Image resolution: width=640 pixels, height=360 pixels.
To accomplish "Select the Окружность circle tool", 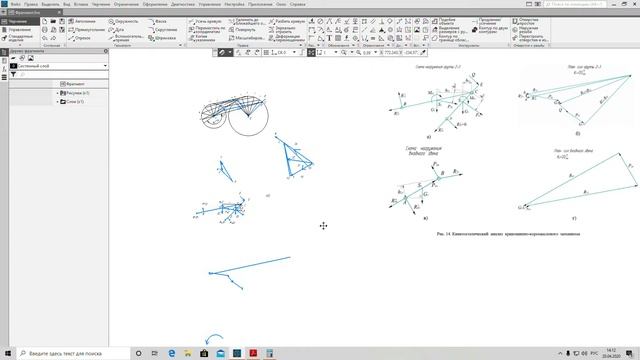I will 124,21.
